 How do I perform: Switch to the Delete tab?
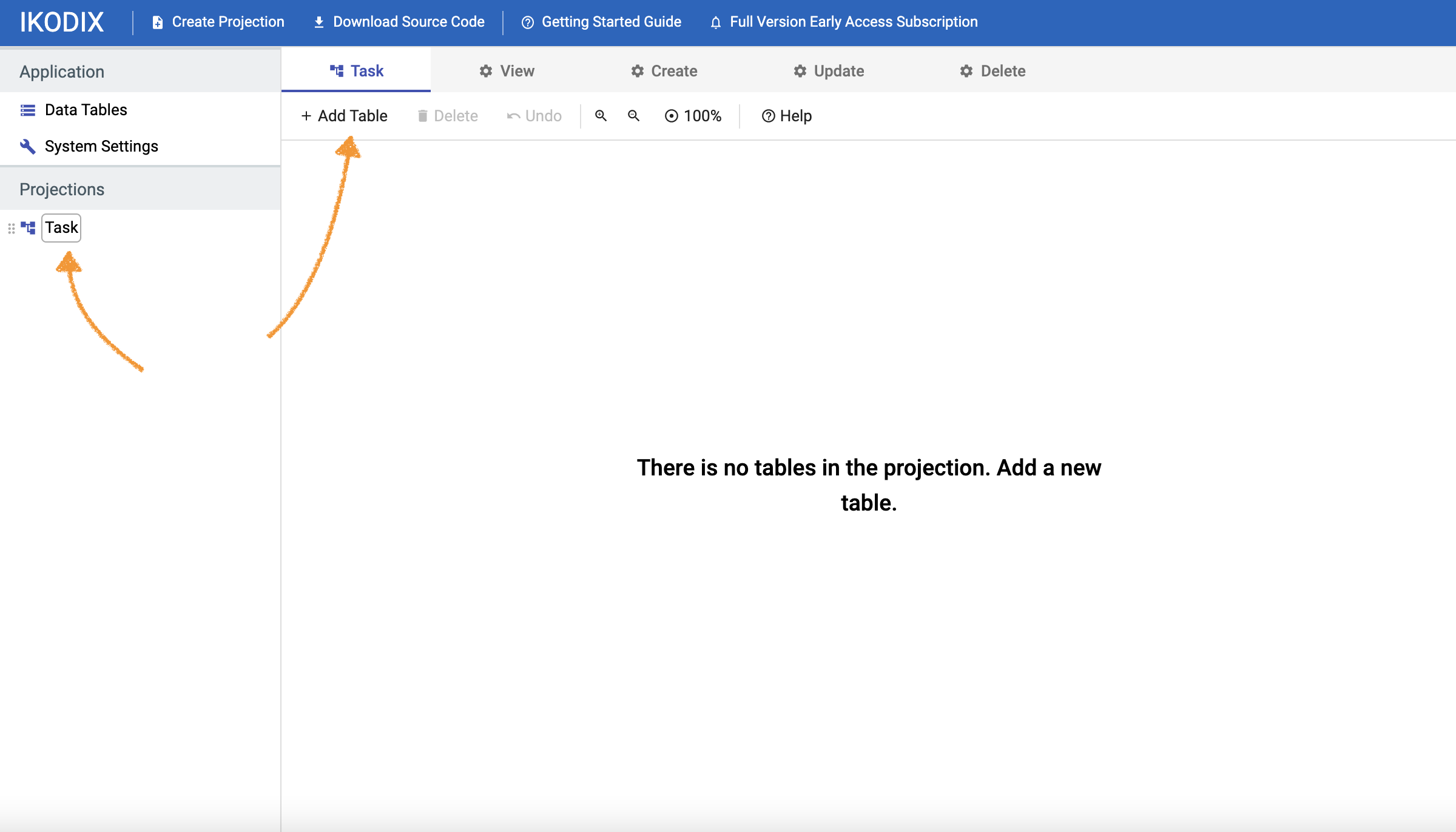pos(993,71)
